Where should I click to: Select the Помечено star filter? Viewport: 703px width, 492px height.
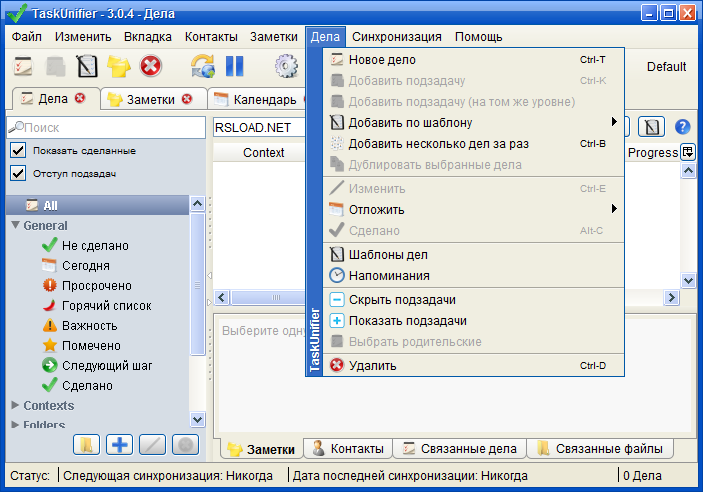coord(81,345)
